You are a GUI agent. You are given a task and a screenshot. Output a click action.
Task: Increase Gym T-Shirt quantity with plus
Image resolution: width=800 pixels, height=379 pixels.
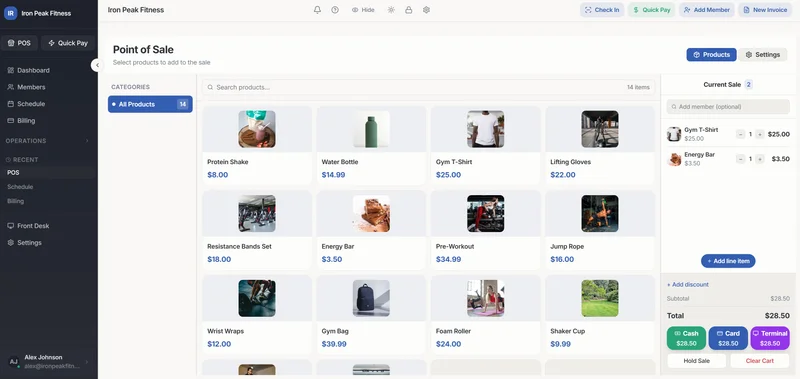pos(760,134)
